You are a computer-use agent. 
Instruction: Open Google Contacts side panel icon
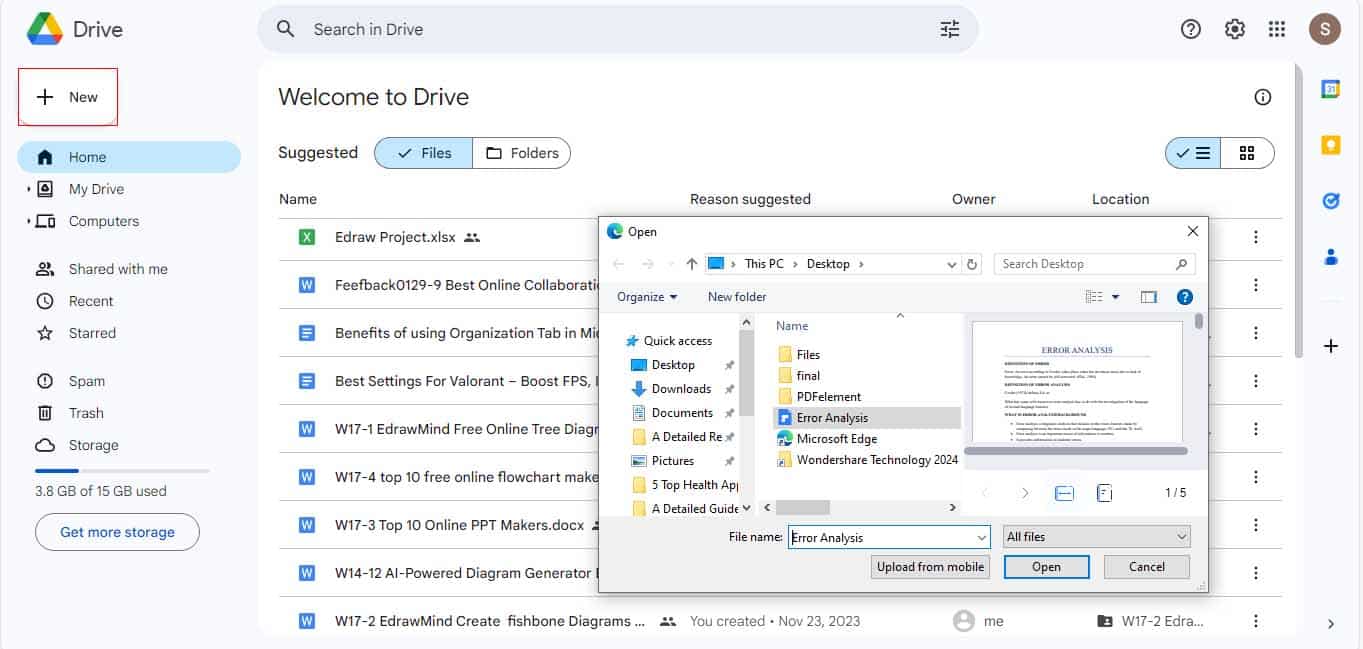click(x=1331, y=257)
